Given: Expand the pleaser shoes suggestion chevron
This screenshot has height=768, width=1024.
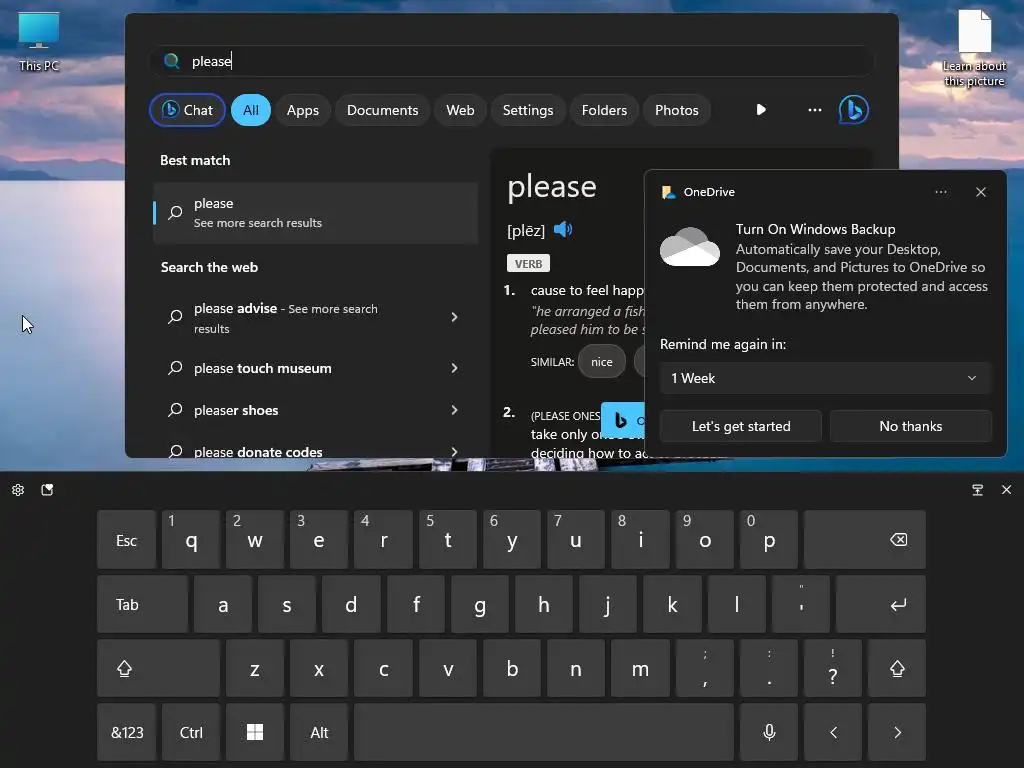Looking at the screenshot, I should click(x=454, y=410).
